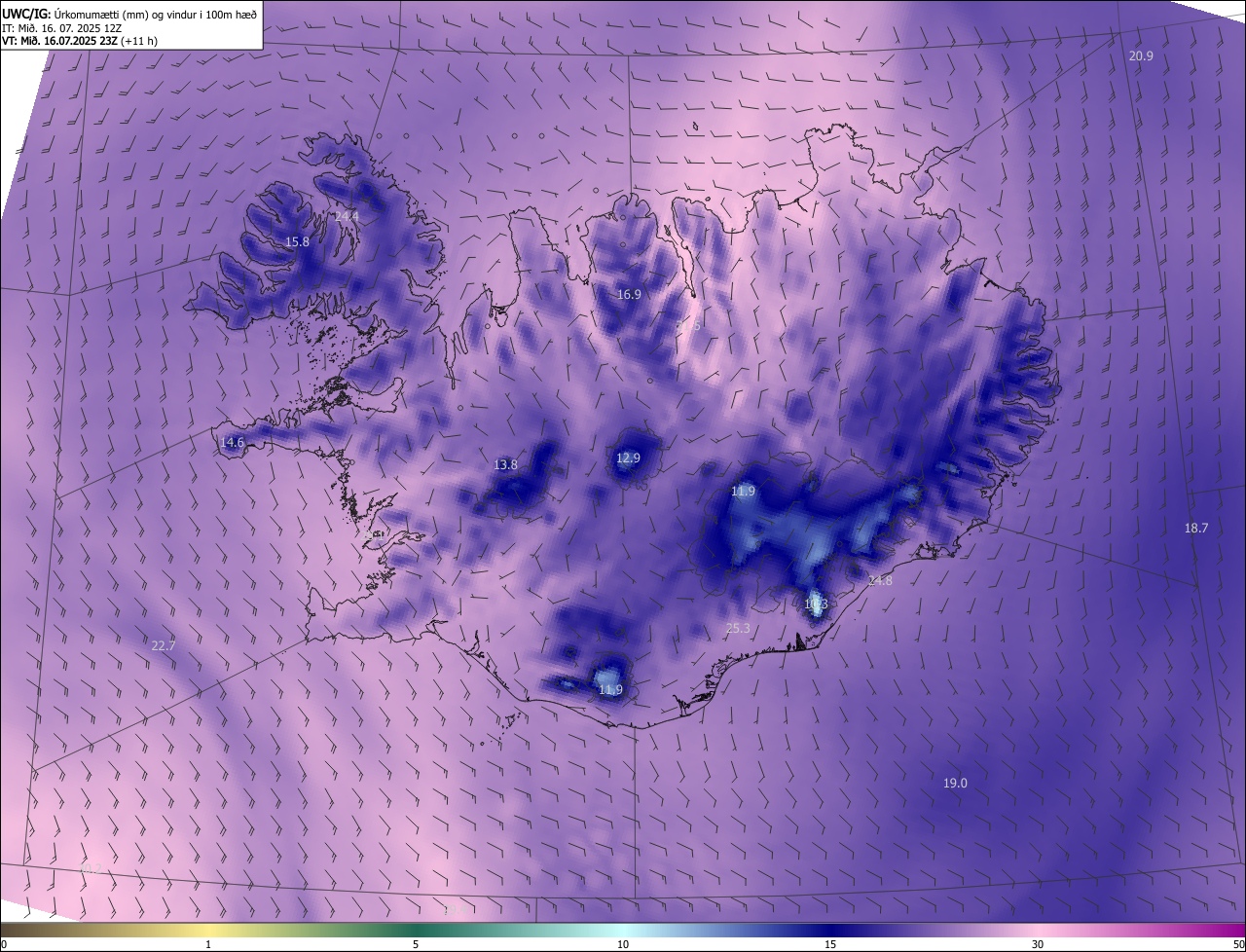The width and height of the screenshot is (1246, 952).
Task: Click the 15.8 value label
Action: click(x=297, y=242)
